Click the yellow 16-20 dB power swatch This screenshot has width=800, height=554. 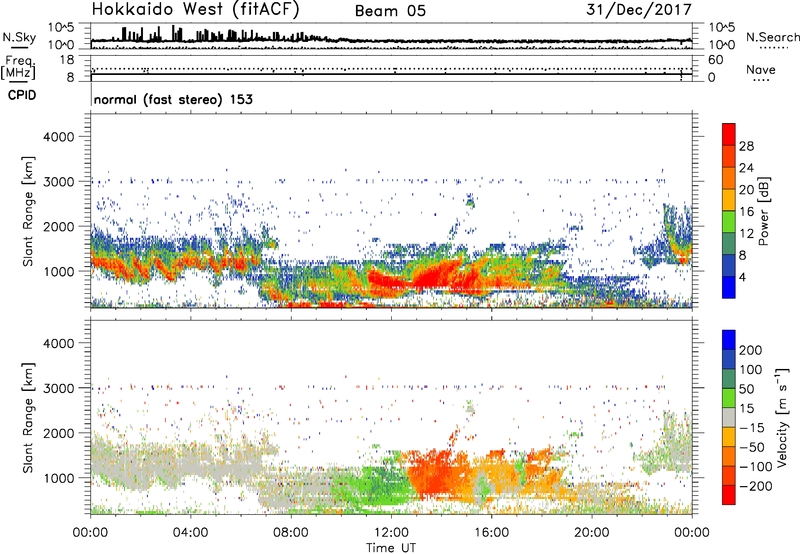(x=729, y=199)
